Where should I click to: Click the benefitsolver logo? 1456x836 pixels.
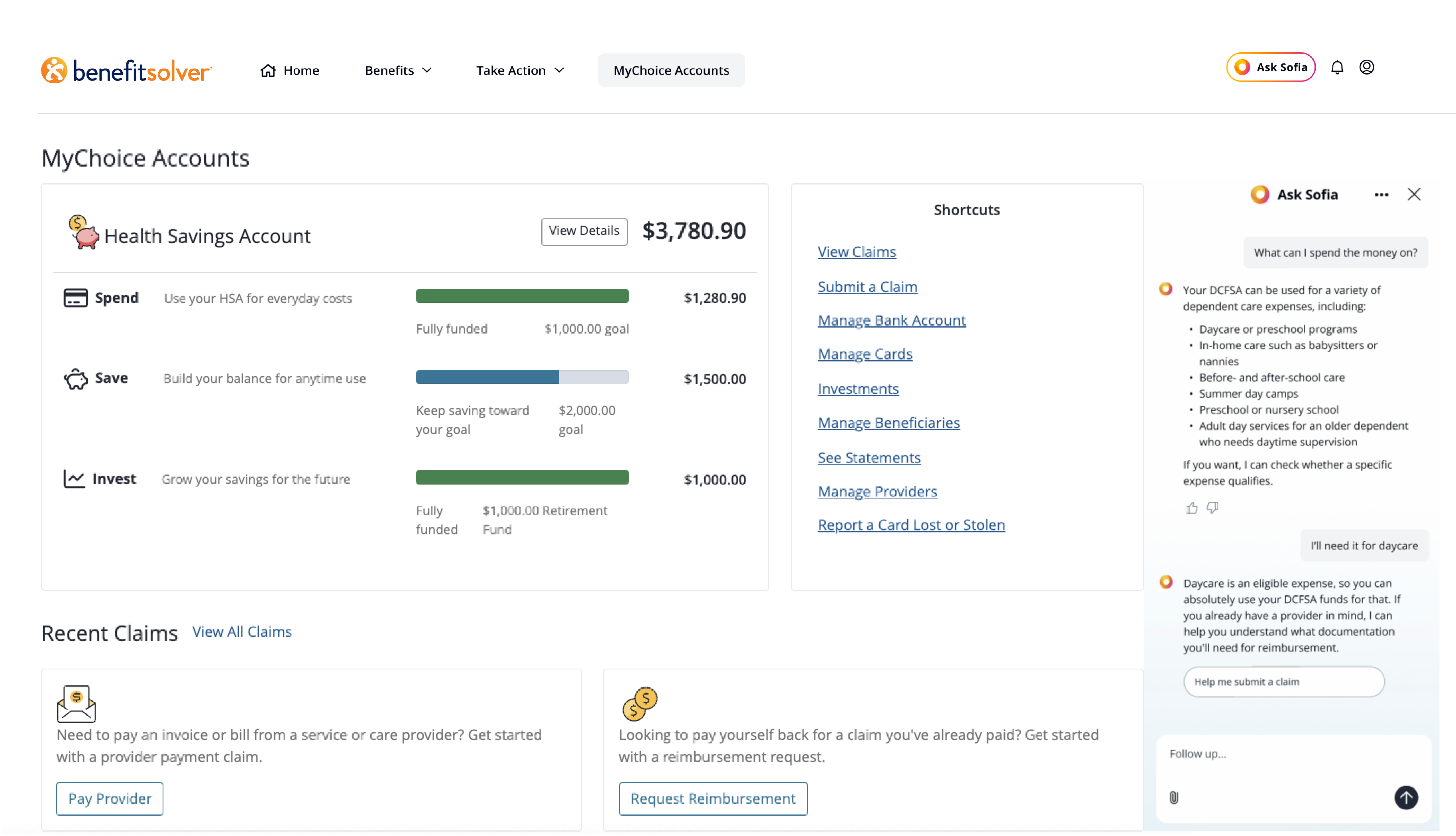126,70
